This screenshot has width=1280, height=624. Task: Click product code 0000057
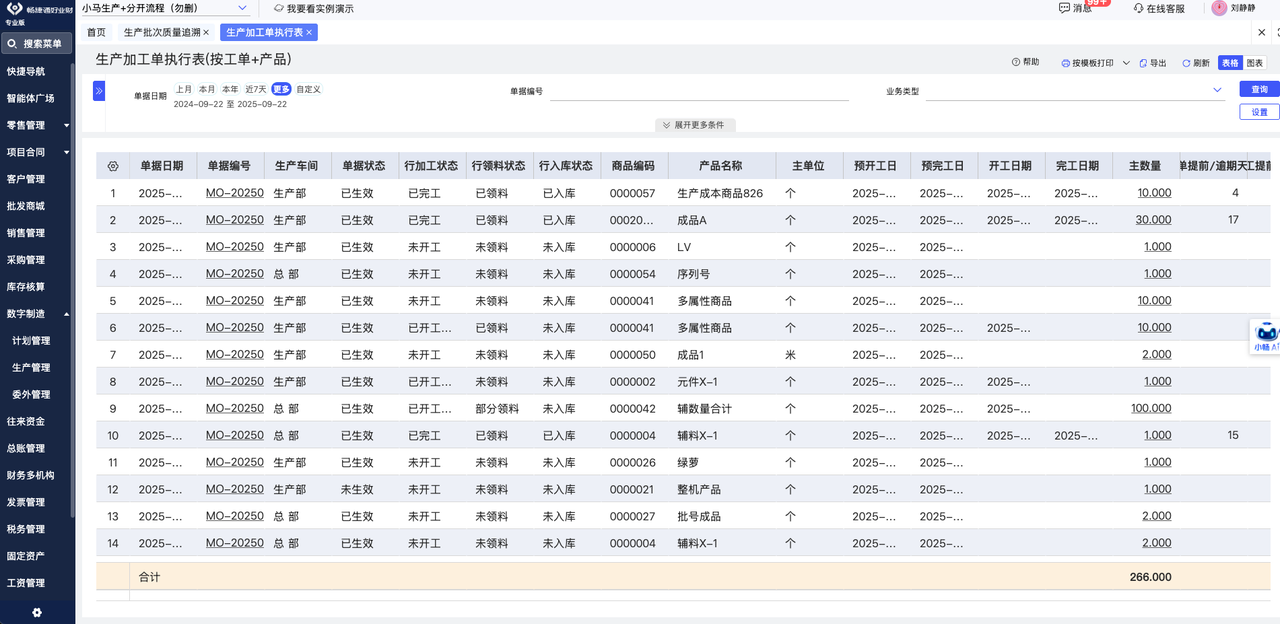632,193
